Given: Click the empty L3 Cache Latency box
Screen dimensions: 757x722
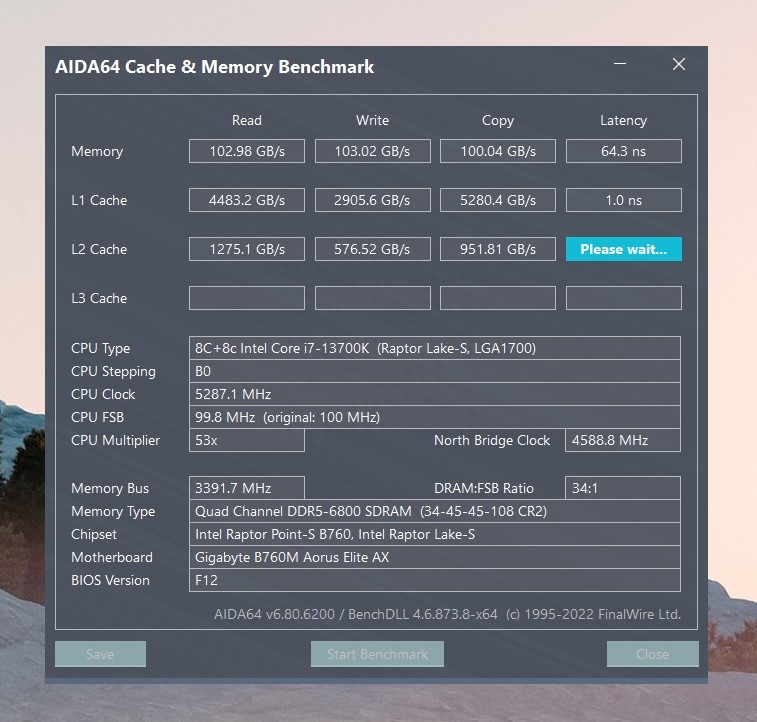Looking at the screenshot, I should click(x=624, y=298).
